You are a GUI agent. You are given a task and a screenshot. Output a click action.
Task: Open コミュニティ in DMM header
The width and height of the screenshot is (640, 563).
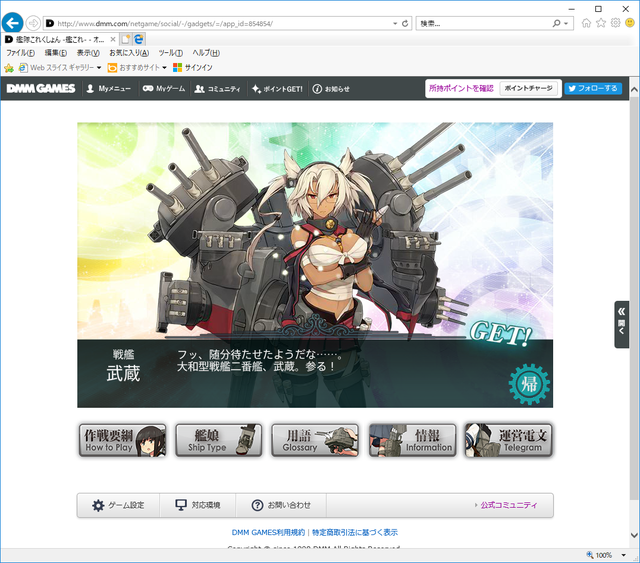tap(218, 89)
